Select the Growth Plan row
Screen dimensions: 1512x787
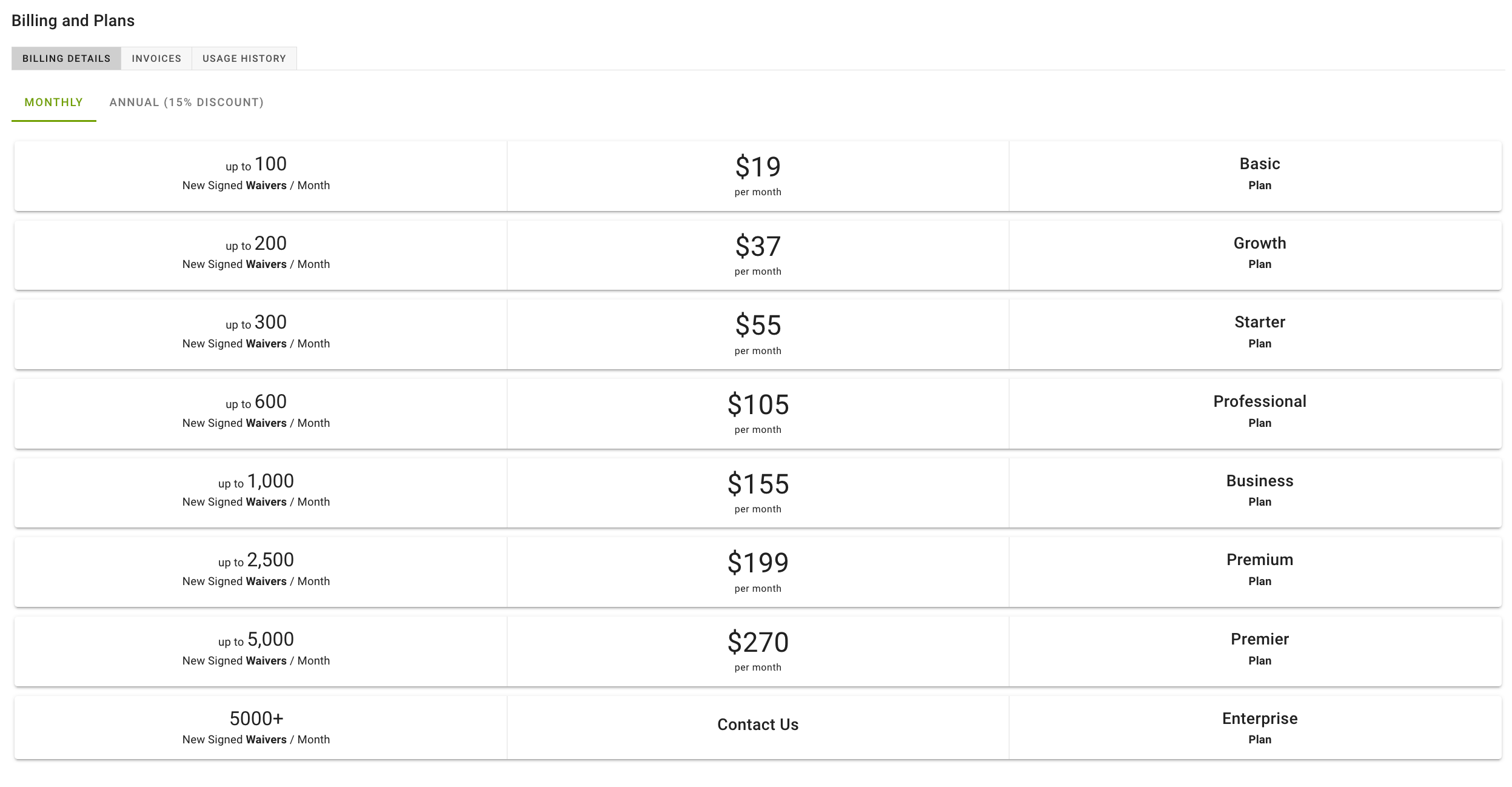pyautogui.click(x=758, y=255)
